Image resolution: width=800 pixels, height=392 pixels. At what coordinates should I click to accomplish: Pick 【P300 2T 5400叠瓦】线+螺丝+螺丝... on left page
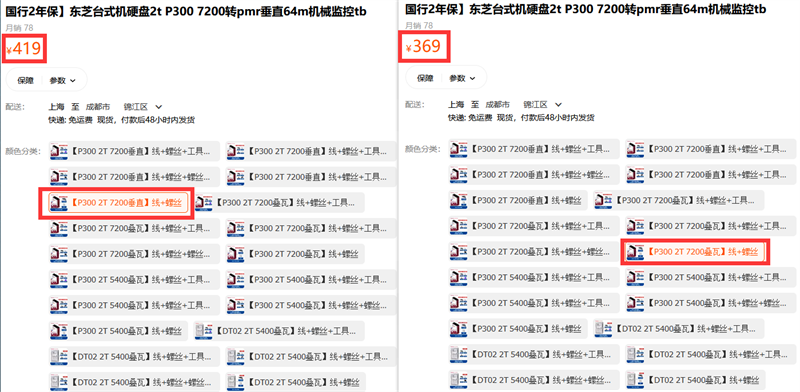coord(311,305)
